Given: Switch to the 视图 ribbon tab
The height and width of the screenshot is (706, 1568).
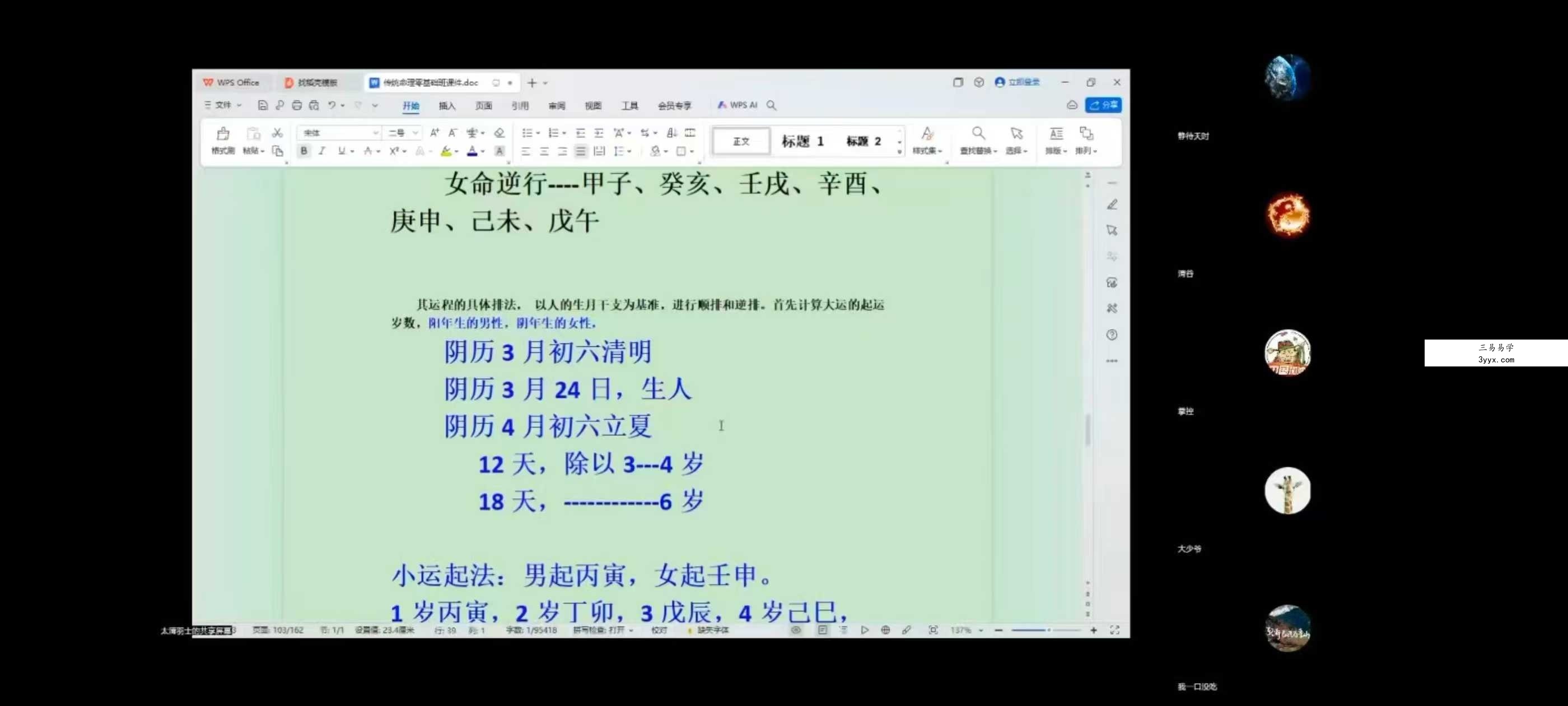Looking at the screenshot, I should pyautogui.click(x=593, y=106).
